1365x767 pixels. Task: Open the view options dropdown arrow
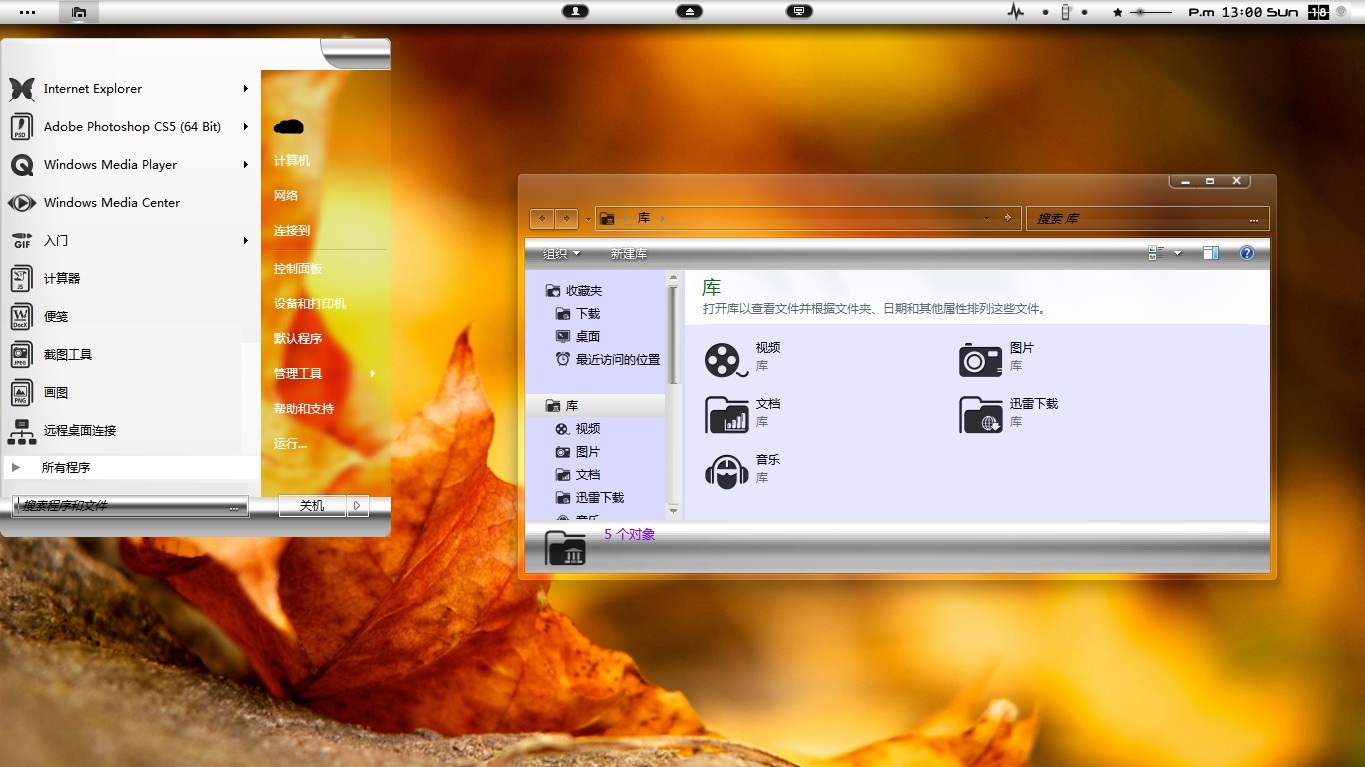[x=1177, y=253]
